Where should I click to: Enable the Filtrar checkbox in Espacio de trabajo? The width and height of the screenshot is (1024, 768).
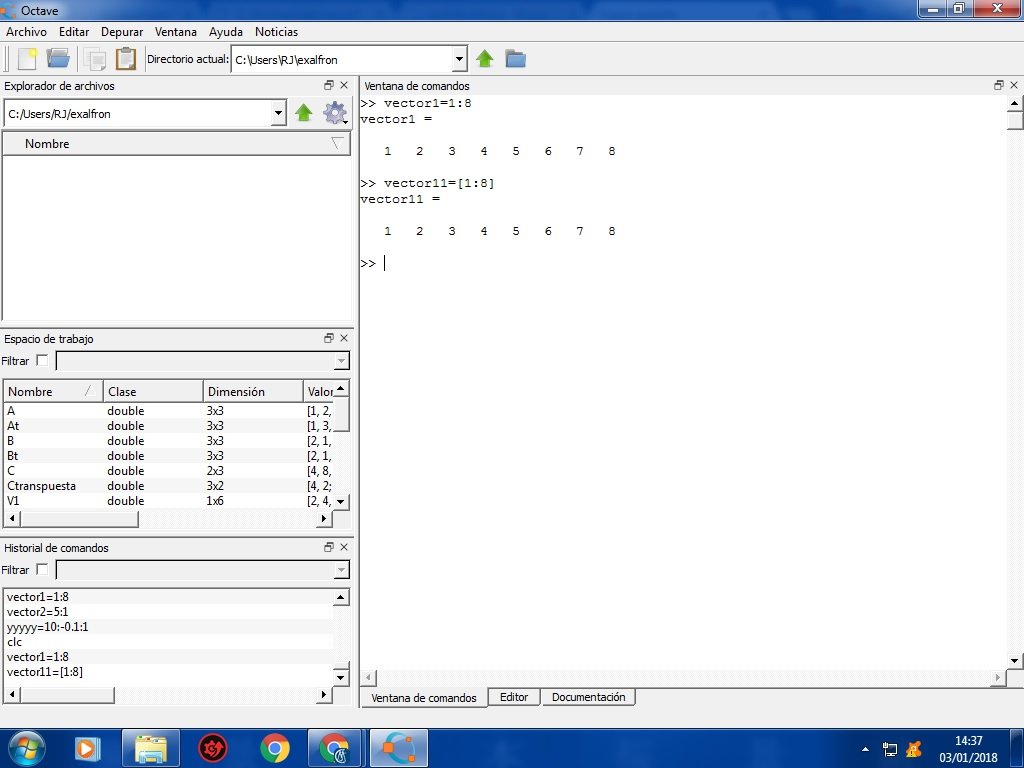[x=42, y=360]
